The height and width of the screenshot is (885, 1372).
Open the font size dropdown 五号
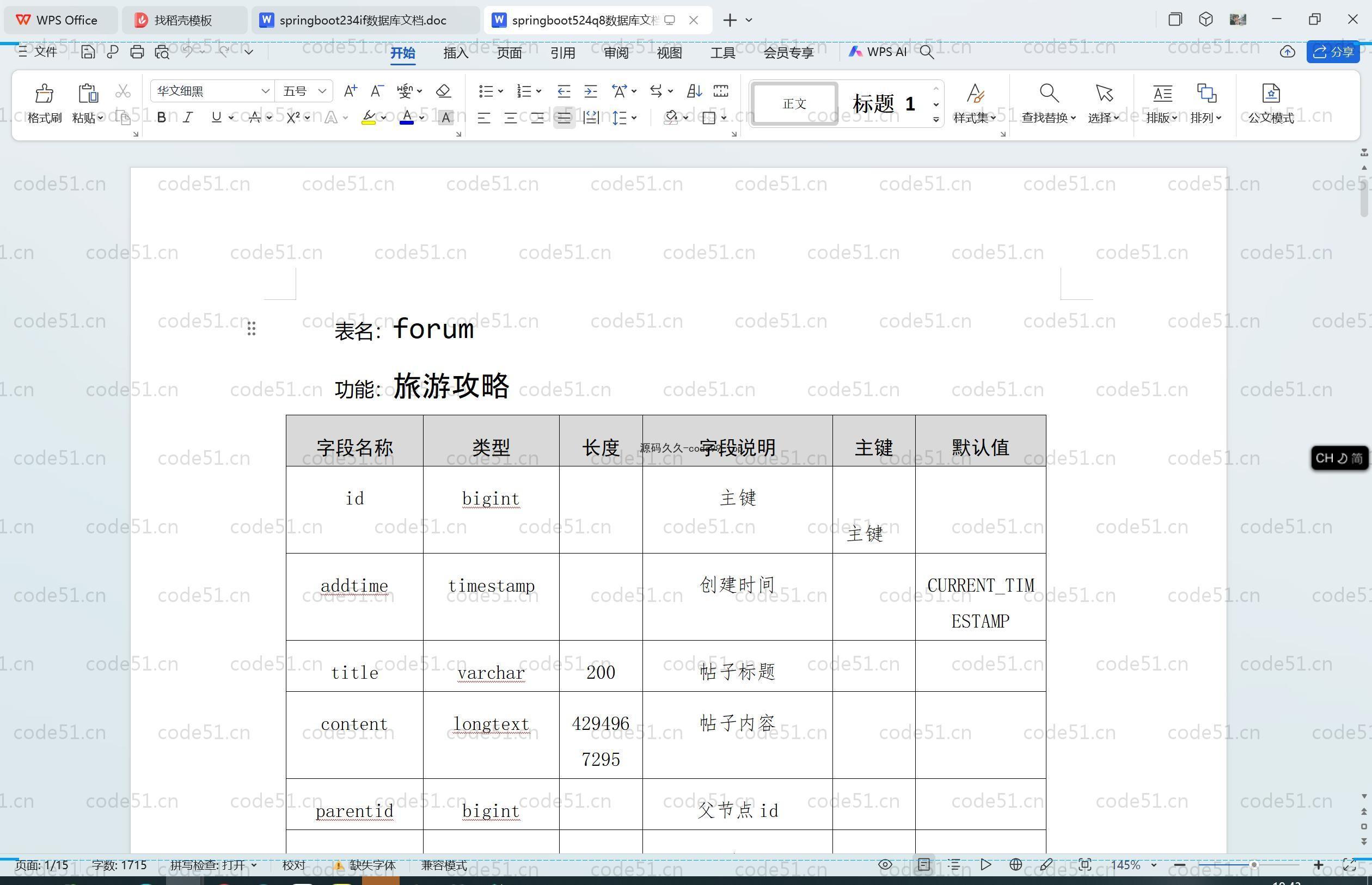322,91
